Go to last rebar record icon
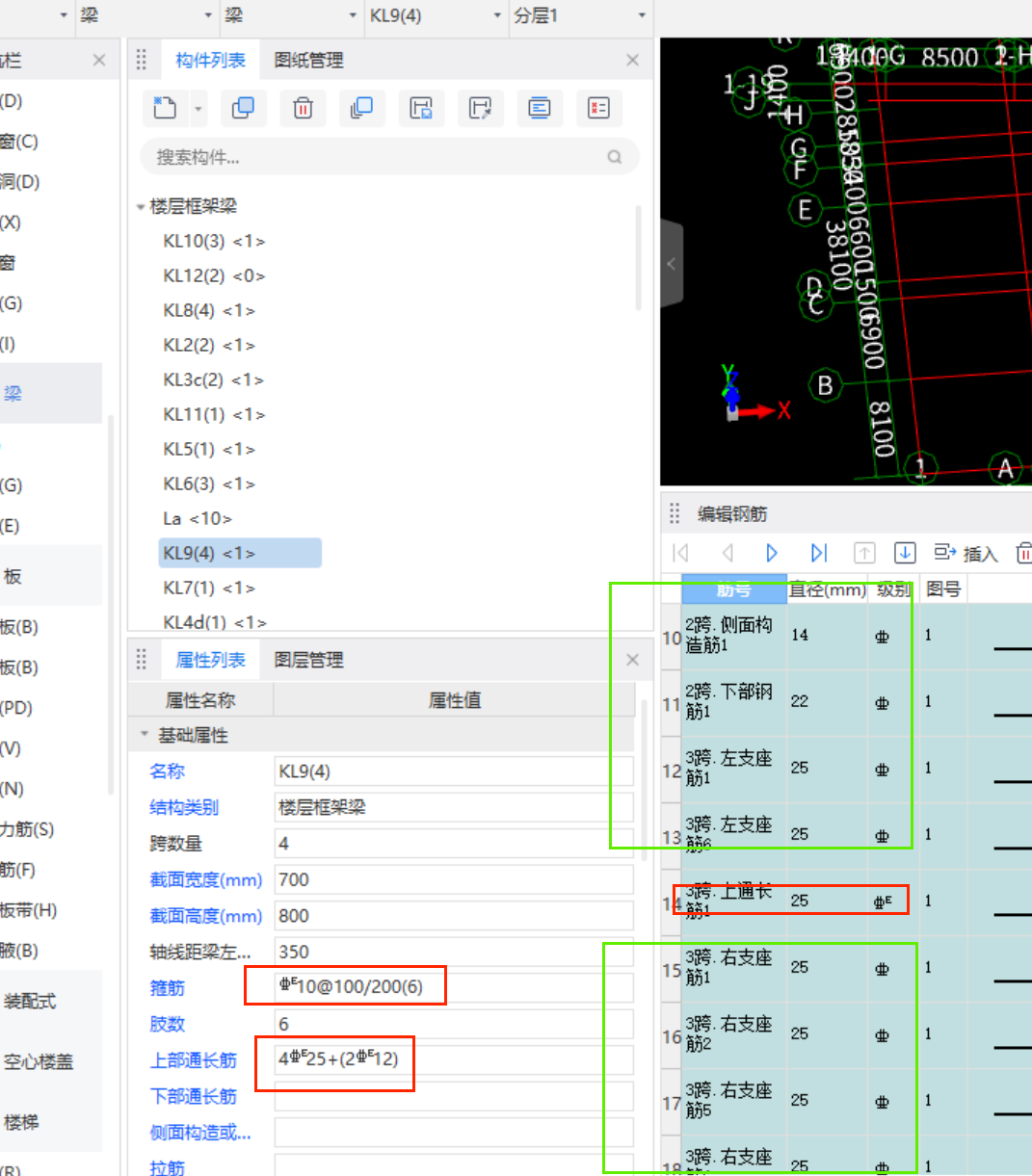Screen dimensions: 1032x1176 [818, 553]
